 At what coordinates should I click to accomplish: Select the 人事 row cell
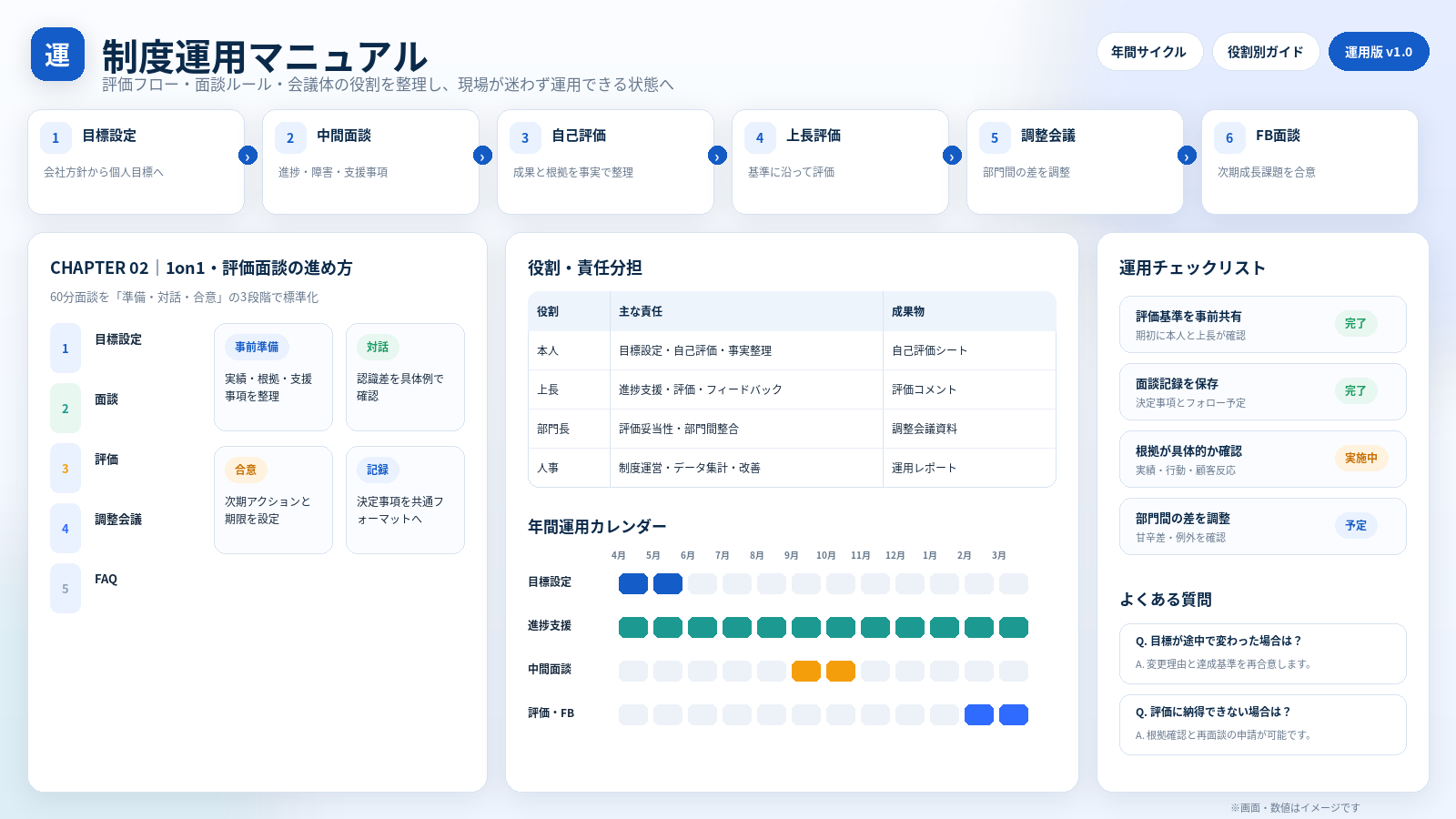(569, 468)
